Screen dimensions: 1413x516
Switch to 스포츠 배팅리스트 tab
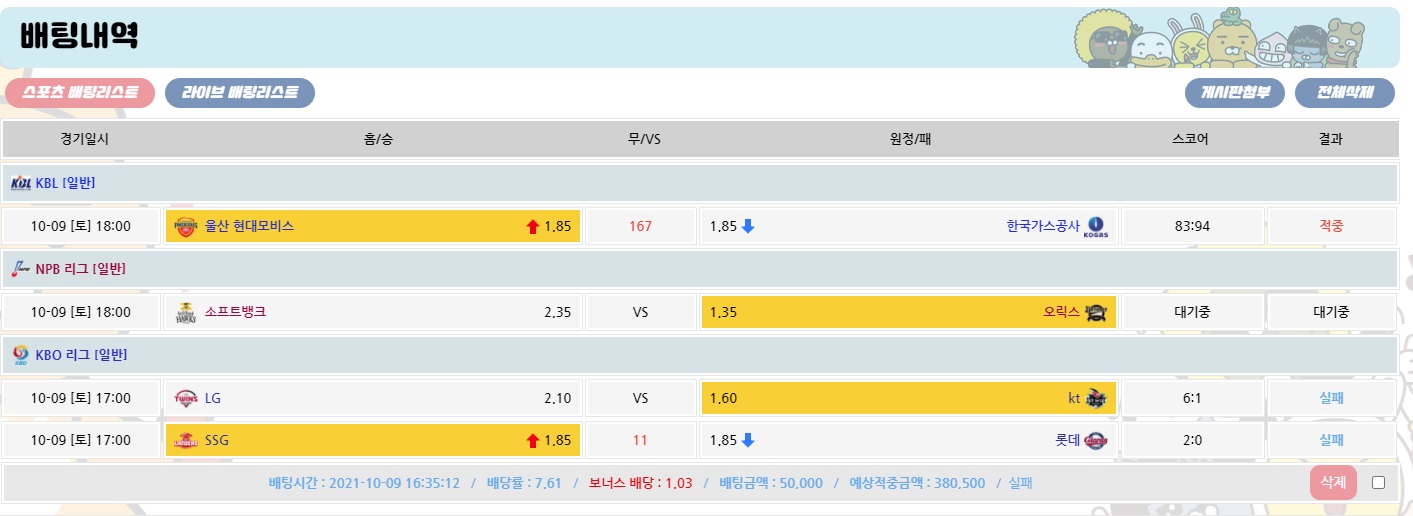(80, 93)
